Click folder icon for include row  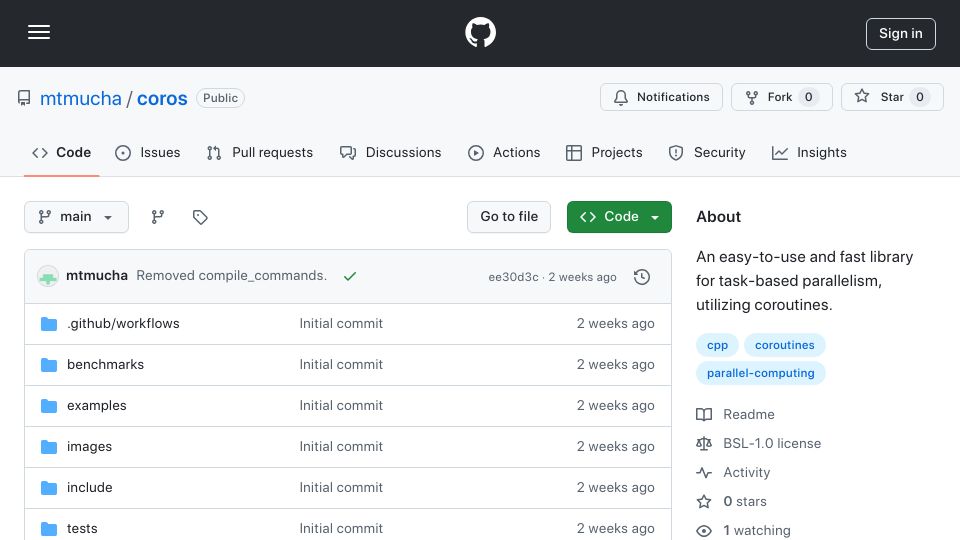coord(49,488)
